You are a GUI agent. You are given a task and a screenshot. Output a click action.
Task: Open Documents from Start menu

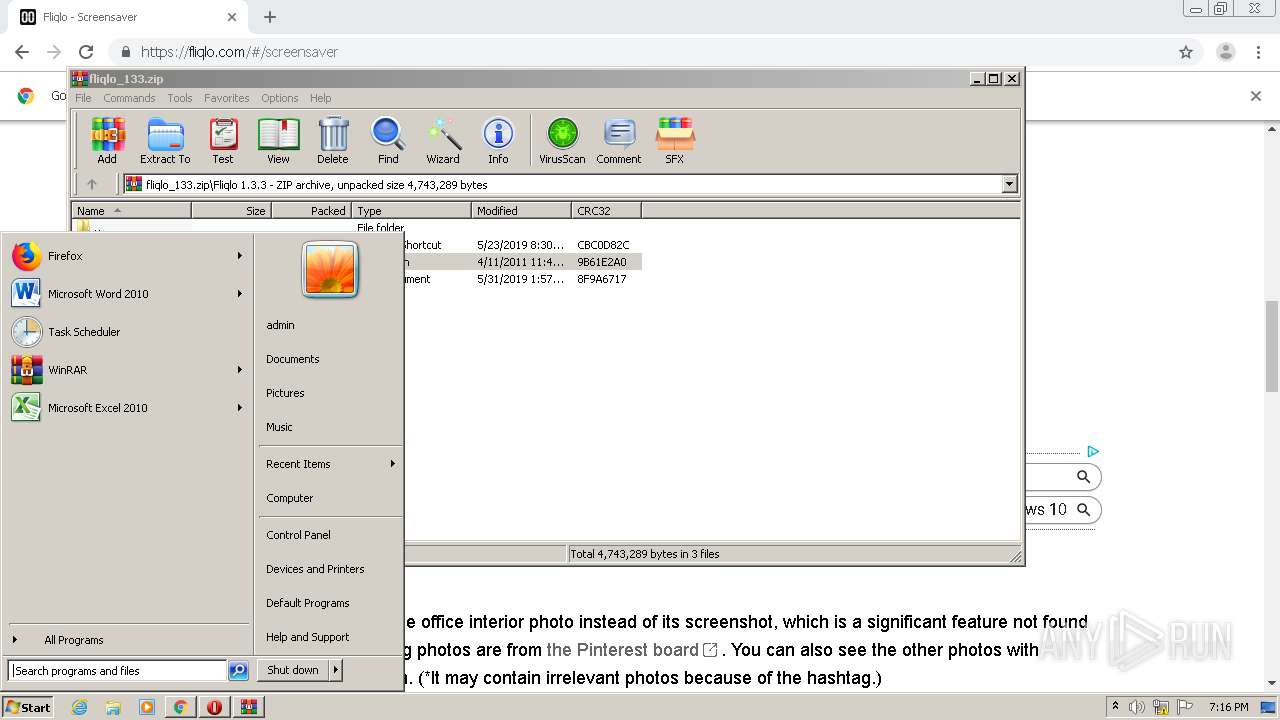click(x=293, y=359)
